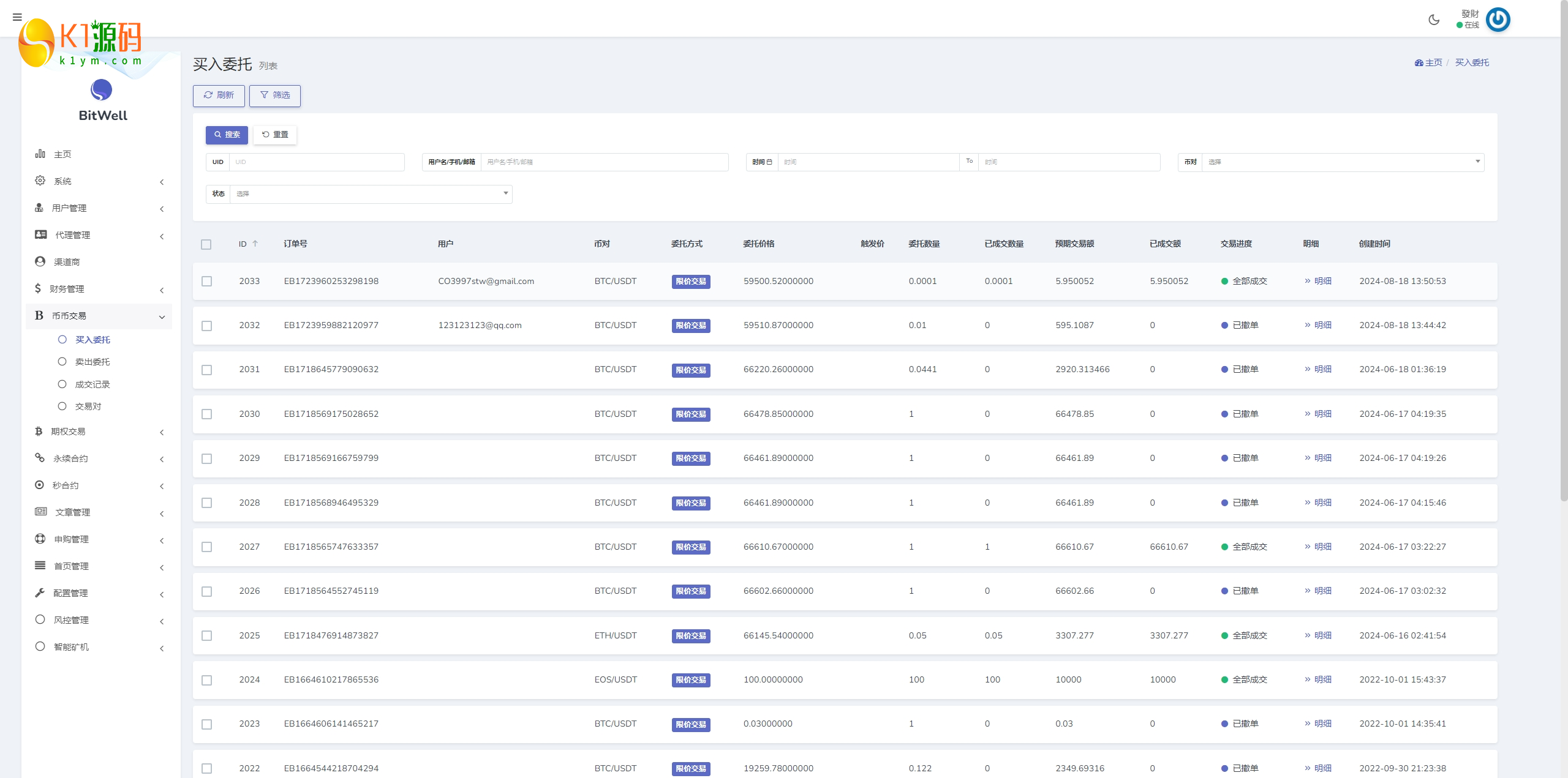
Task: Click the BitWell logo icon
Action: point(102,90)
